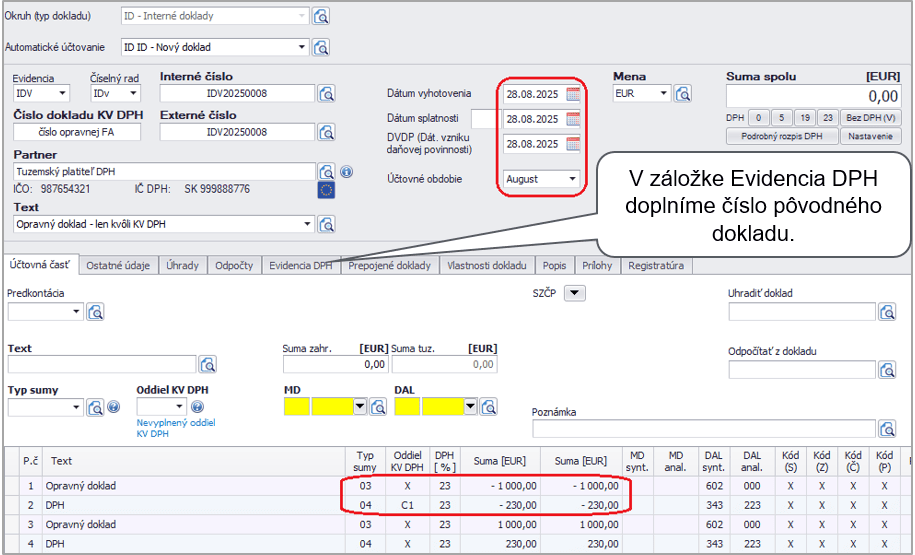The height and width of the screenshot is (555, 915).
Task: Click the Nevyplnený oddiel KV DPH link
Action: point(175,428)
